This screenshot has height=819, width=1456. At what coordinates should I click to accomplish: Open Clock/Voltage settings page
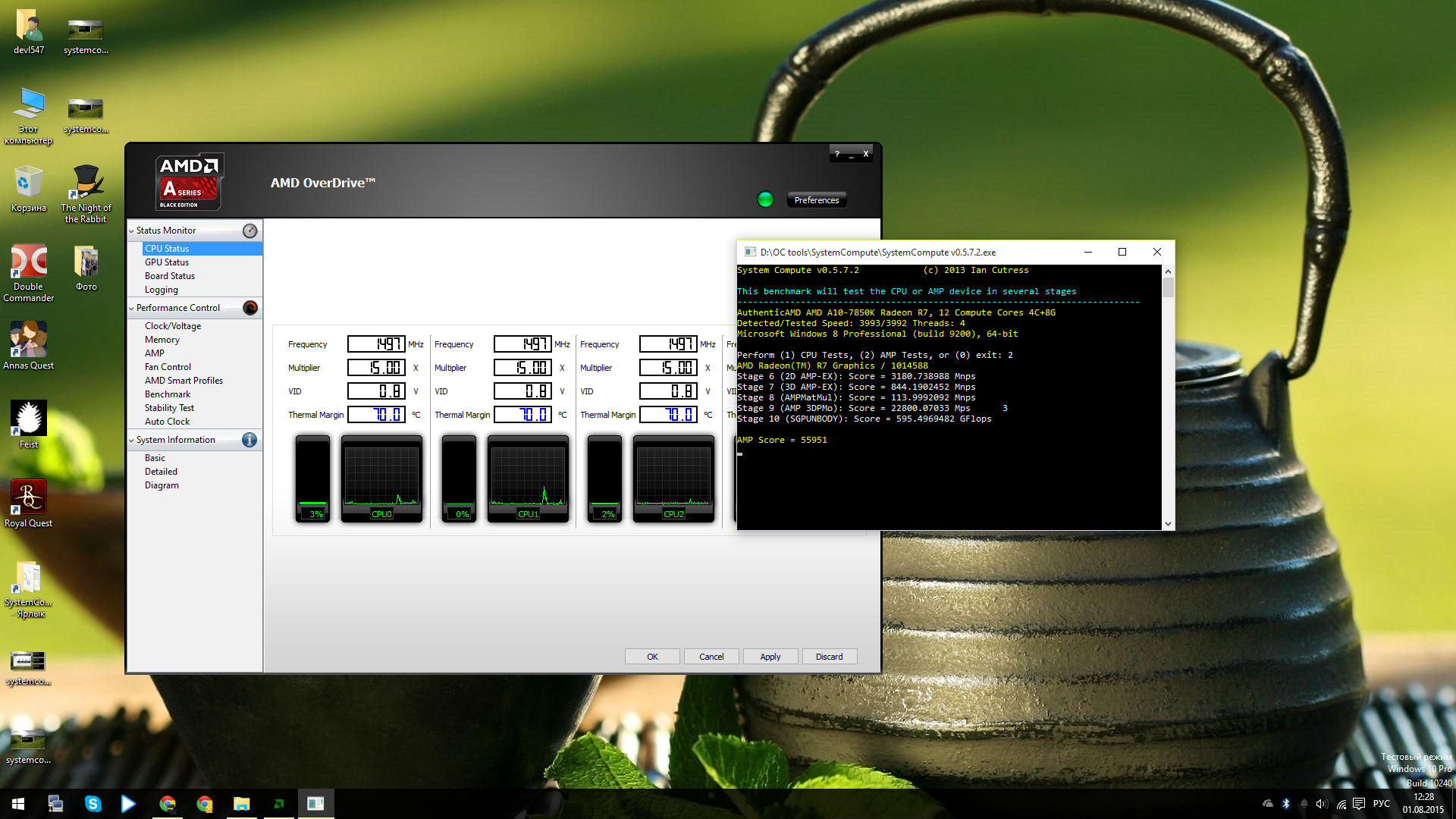(173, 326)
